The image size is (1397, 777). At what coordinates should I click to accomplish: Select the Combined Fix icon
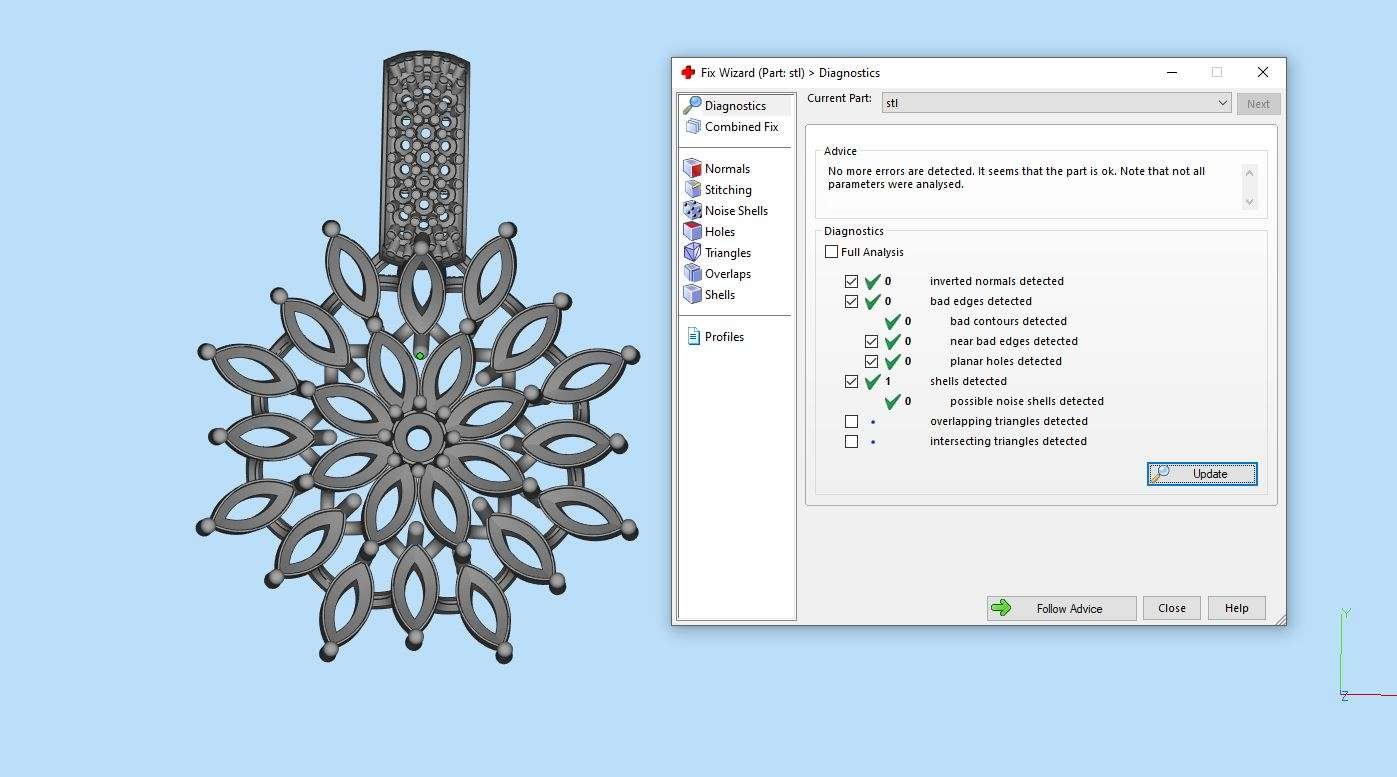coord(693,127)
